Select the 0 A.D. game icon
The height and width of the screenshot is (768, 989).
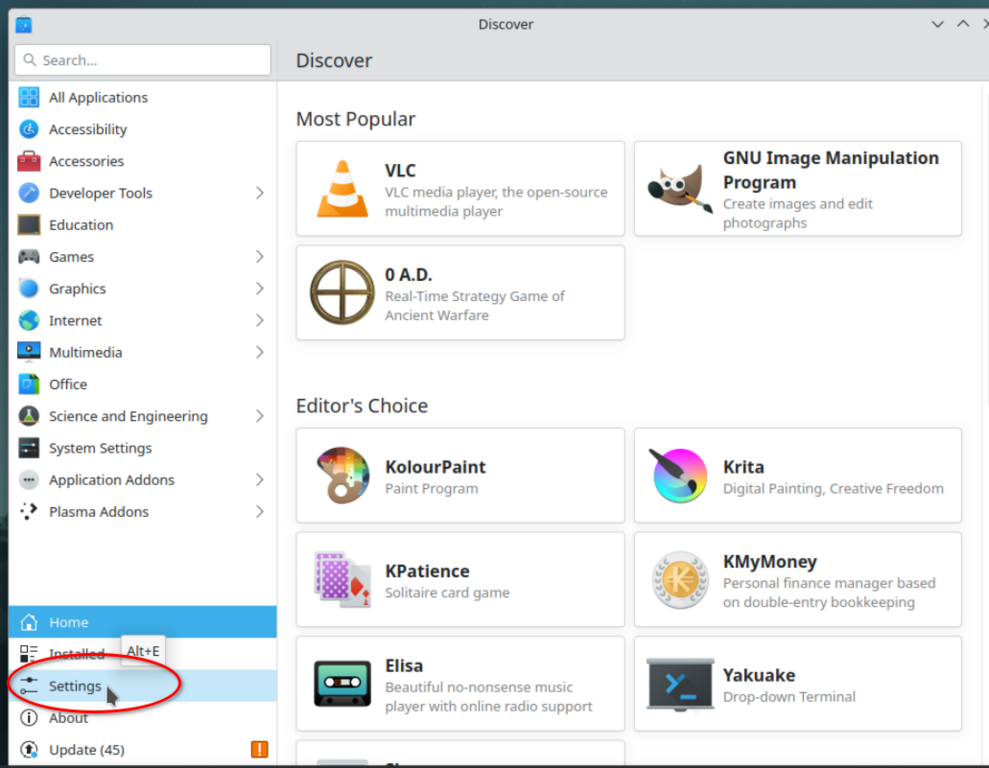(342, 293)
